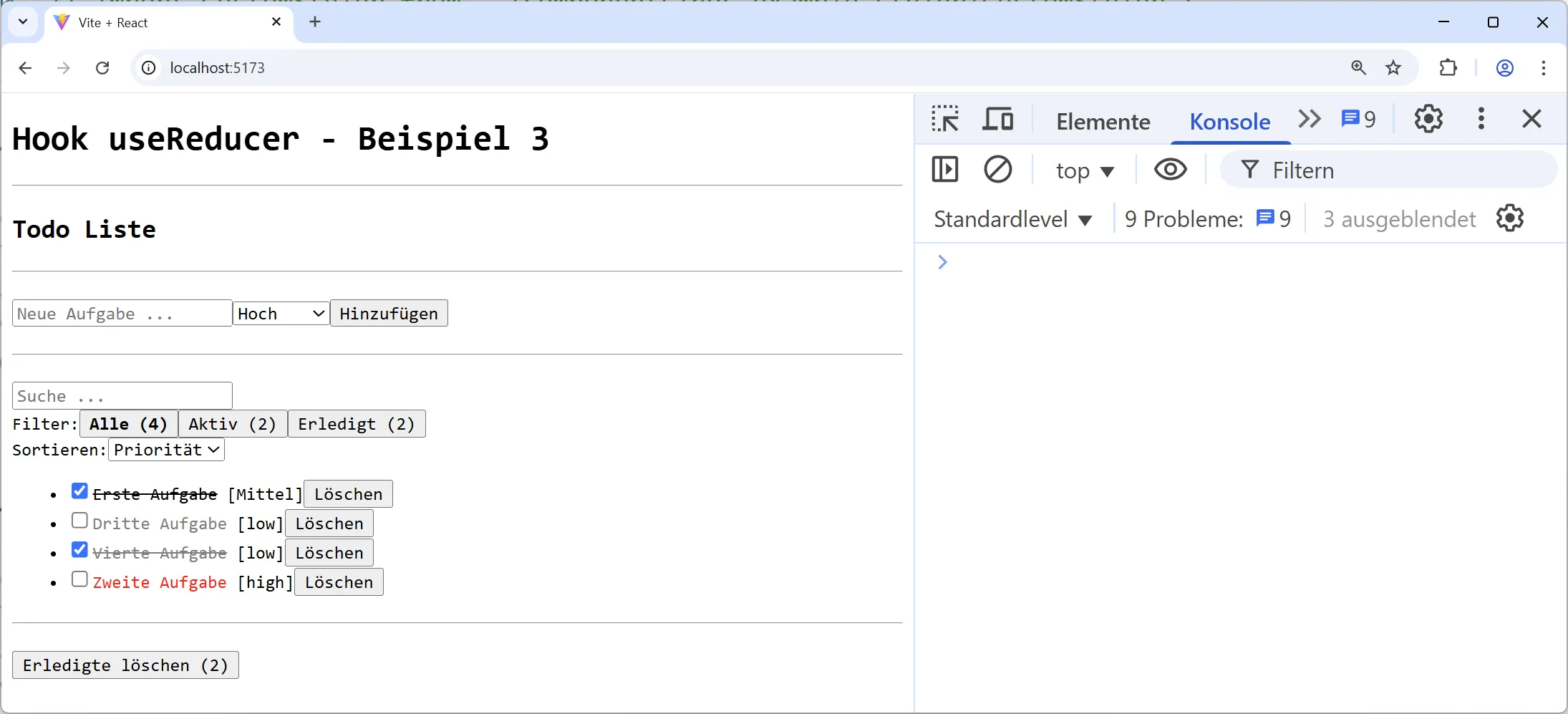Image resolution: width=1568 pixels, height=714 pixels.
Task: Check the Zweite Aufgabe checkbox
Action: [x=79, y=579]
